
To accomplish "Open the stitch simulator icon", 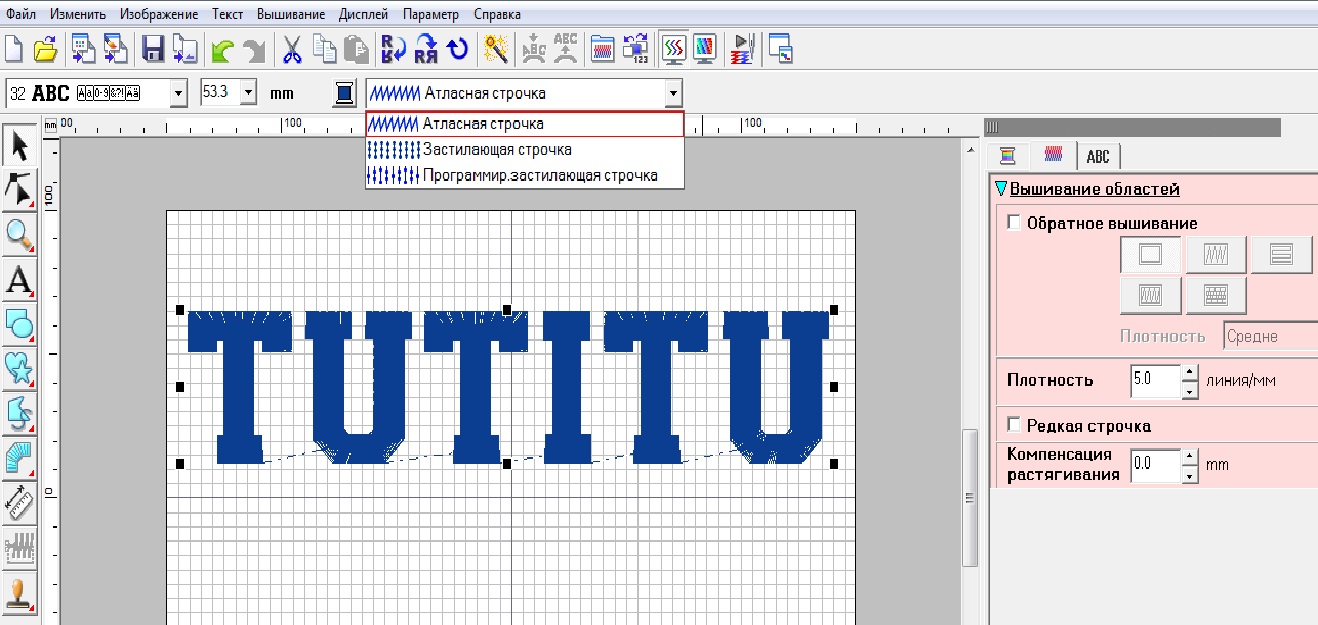I will click(x=743, y=49).
